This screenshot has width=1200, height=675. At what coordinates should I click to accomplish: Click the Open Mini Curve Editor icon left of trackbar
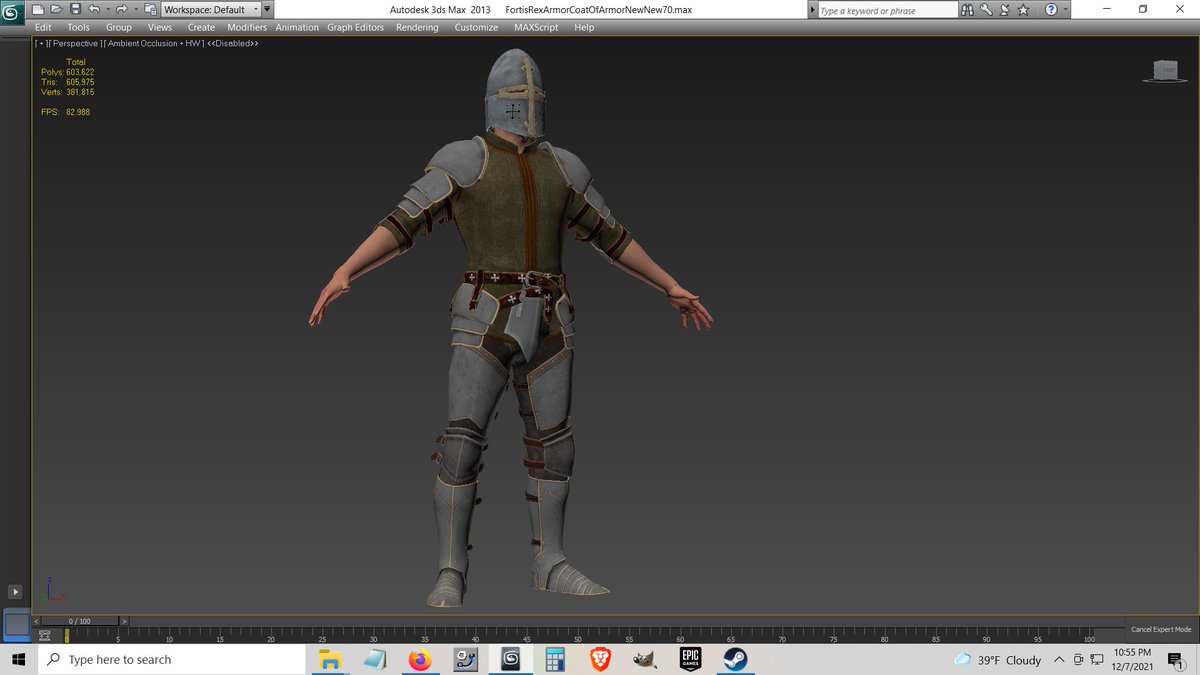pos(45,634)
